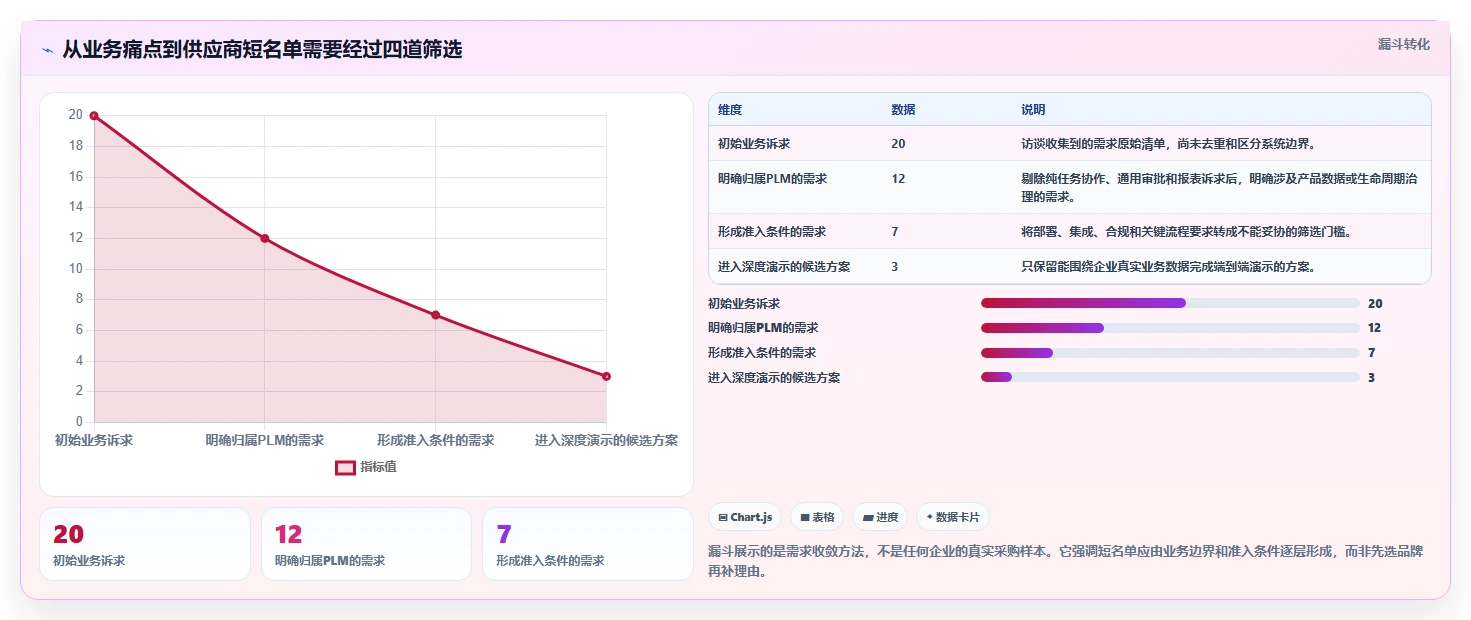Image resolution: width=1471 pixels, height=620 pixels.
Task: Click the chart point for 明确归属PLM的需求
Action: pos(265,238)
